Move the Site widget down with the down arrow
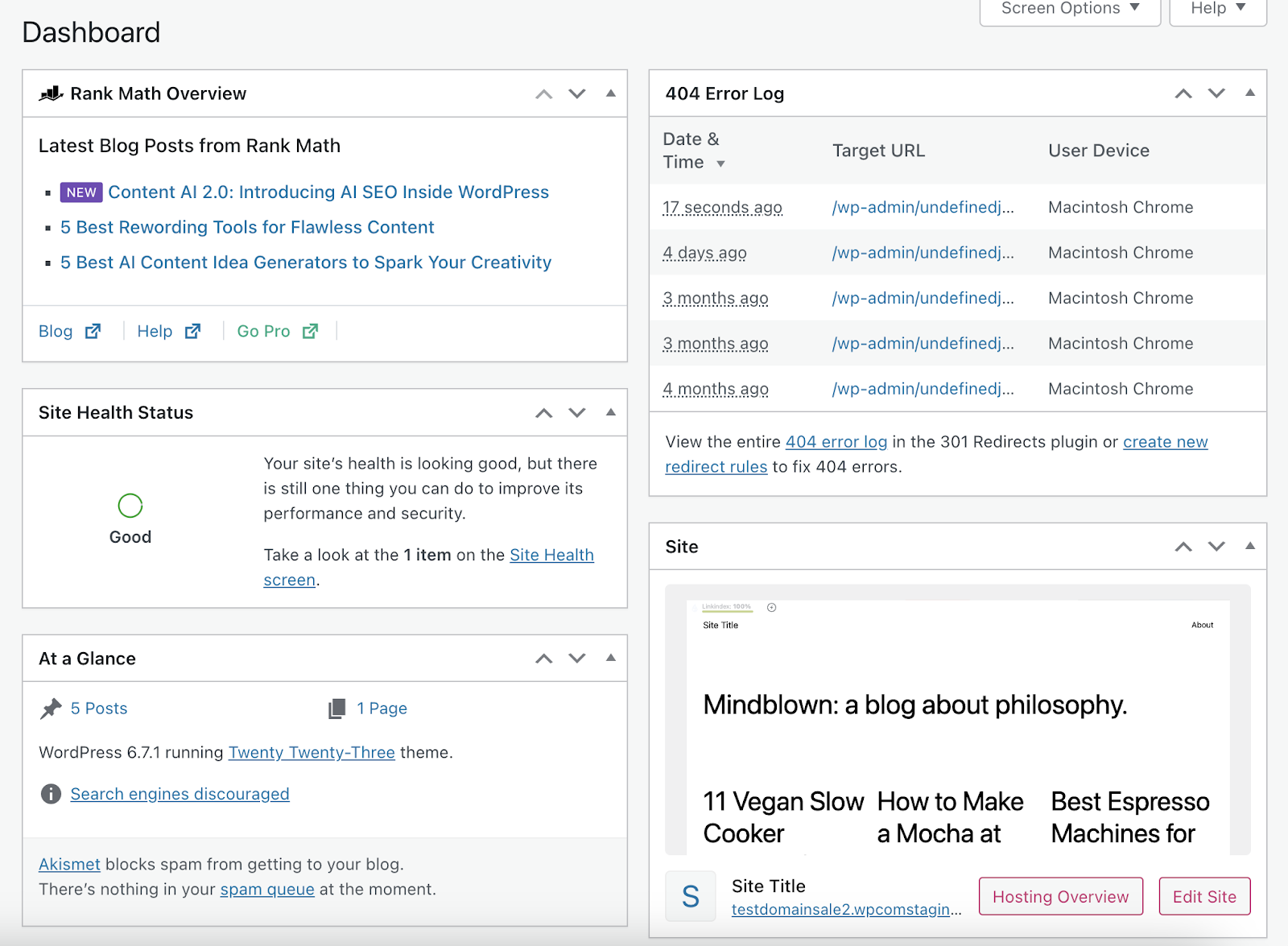The image size is (1288, 946). 1216,547
